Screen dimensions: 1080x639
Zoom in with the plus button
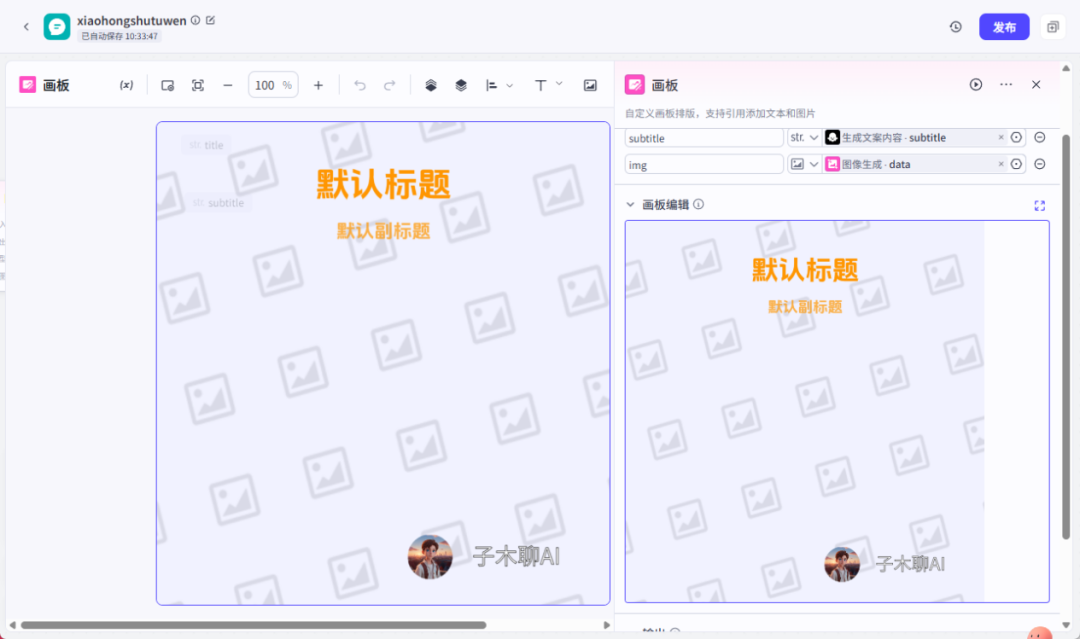tap(318, 85)
